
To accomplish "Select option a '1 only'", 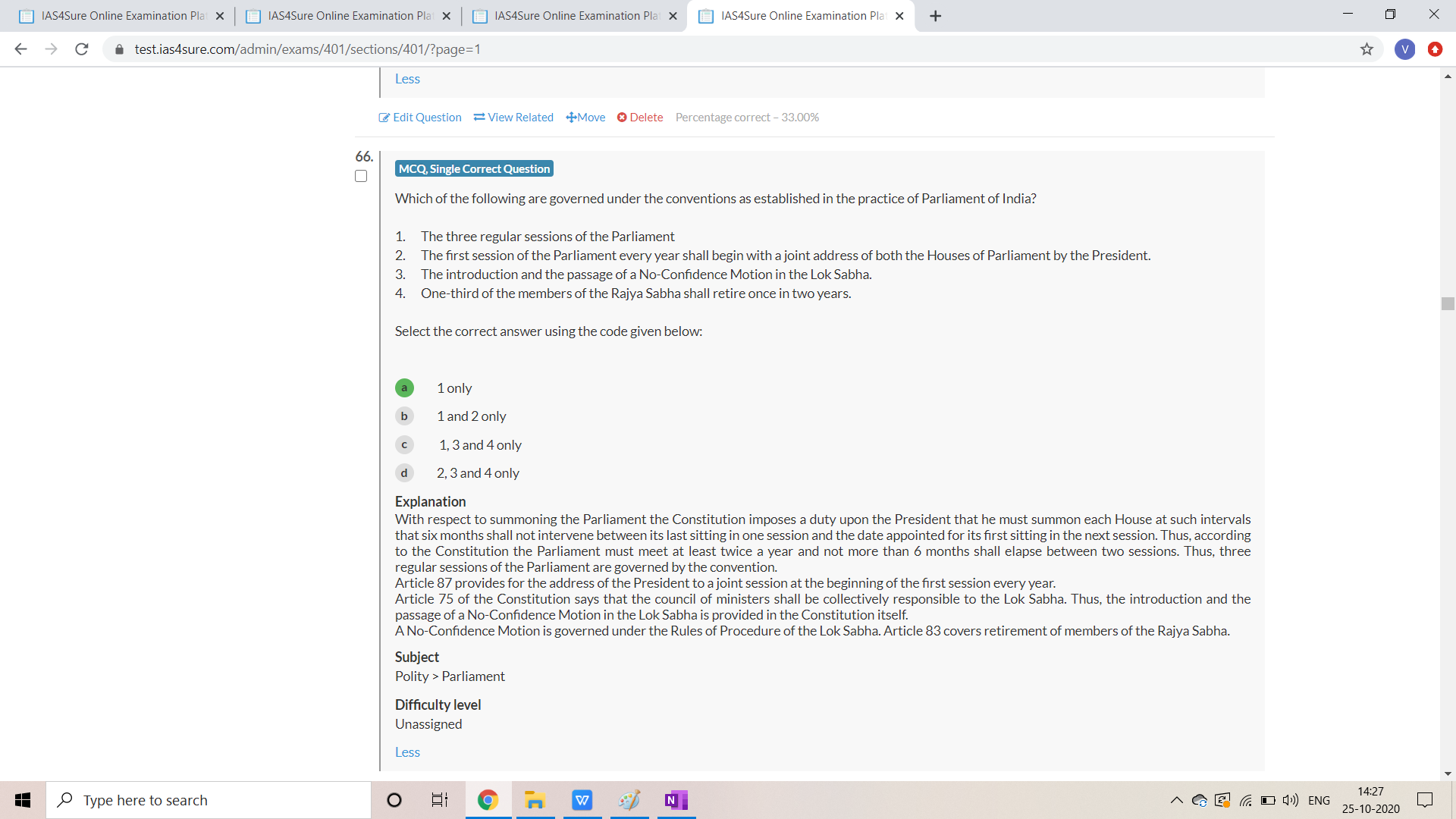I will 404,388.
